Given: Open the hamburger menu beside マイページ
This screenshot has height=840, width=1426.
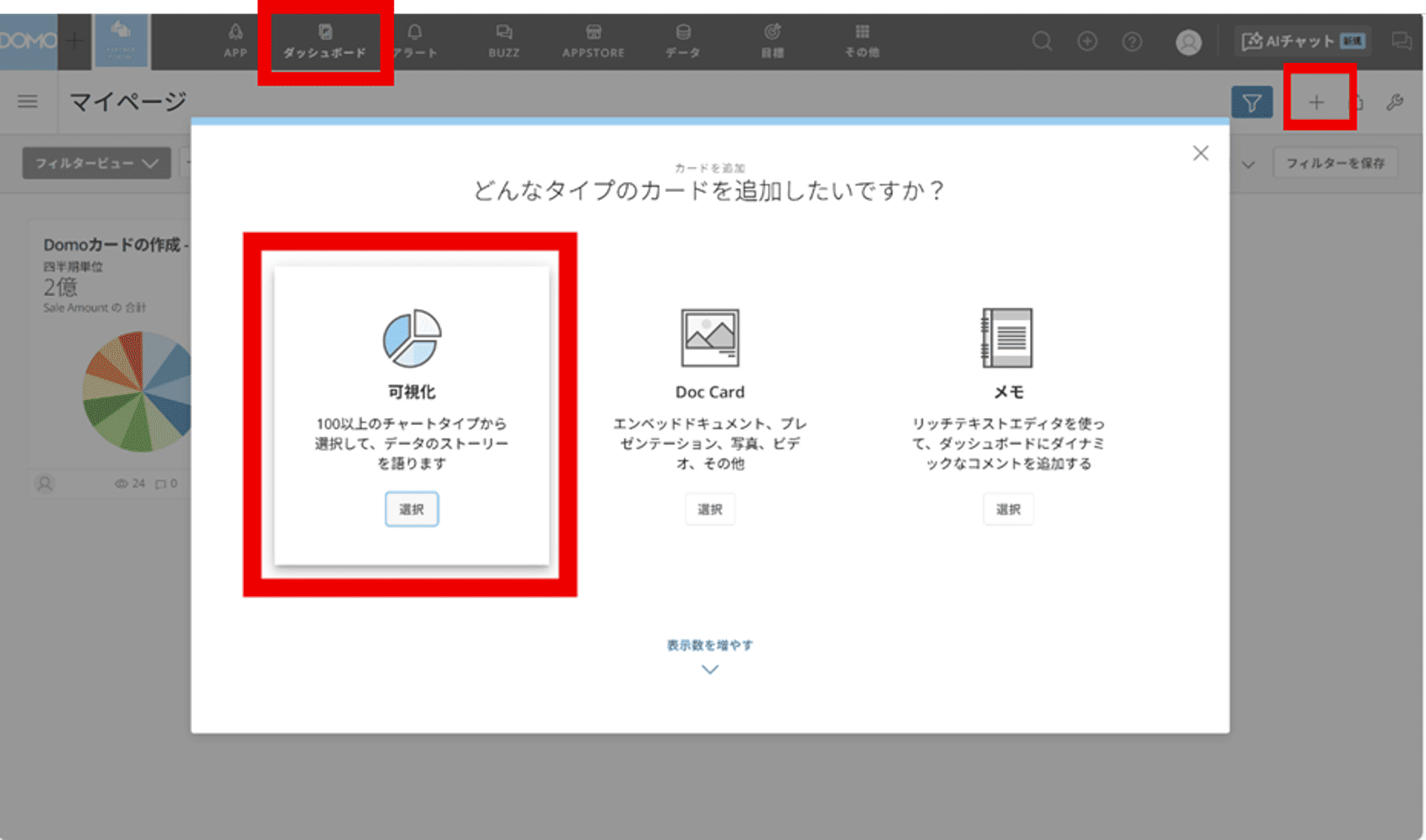Looking at the screenshot, I should [x=28, y=101].
